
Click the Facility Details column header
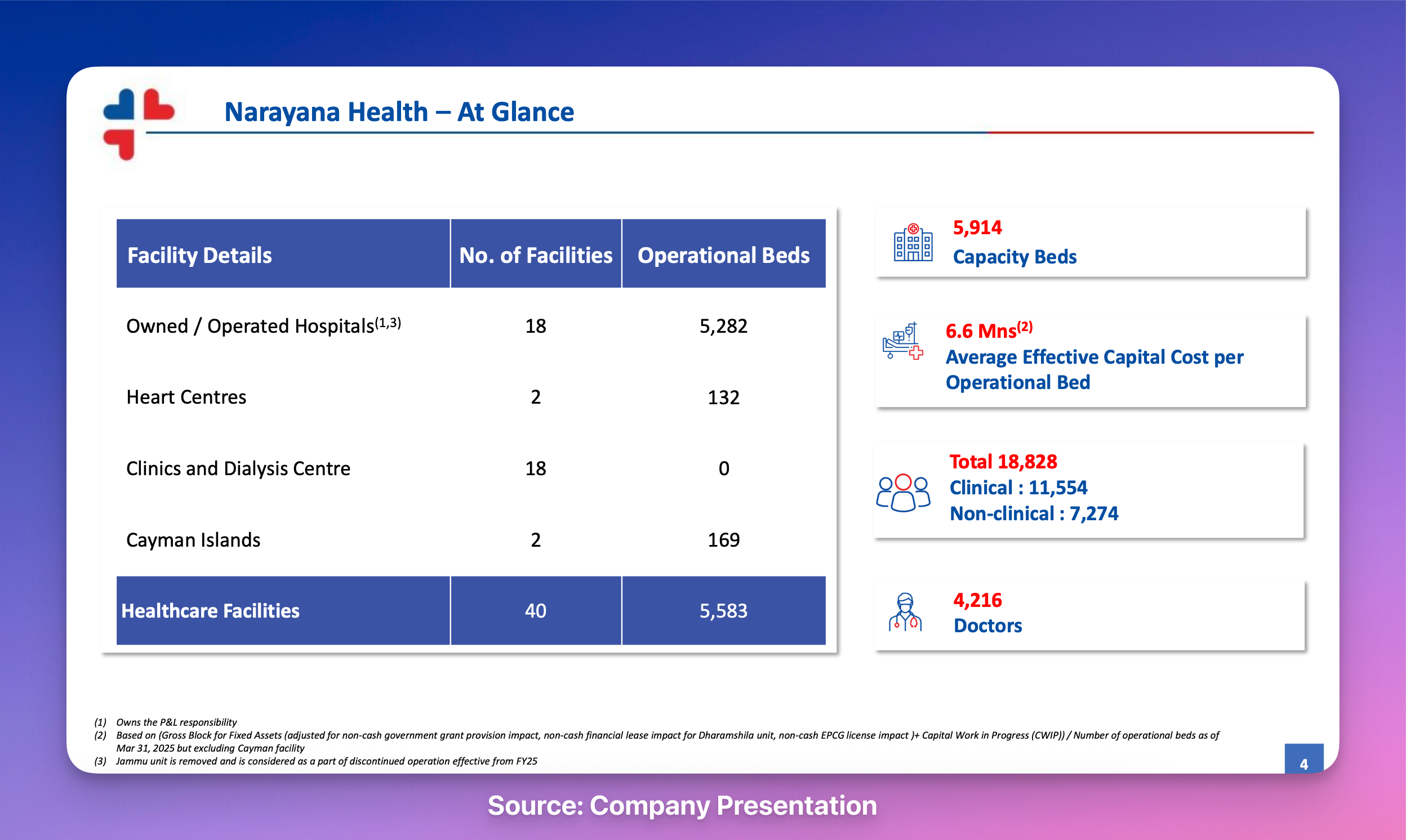pos(199,255)
